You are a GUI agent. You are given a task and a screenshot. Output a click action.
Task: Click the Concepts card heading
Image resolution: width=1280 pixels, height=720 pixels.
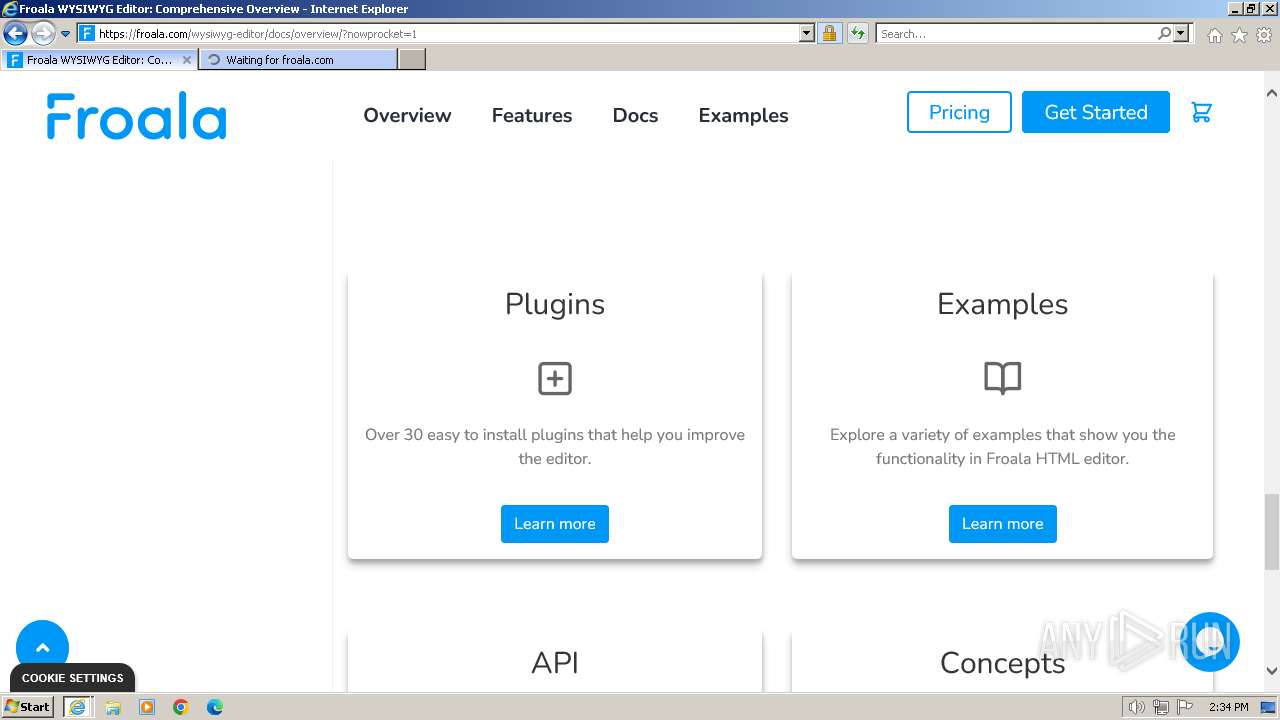[1002, 663]
